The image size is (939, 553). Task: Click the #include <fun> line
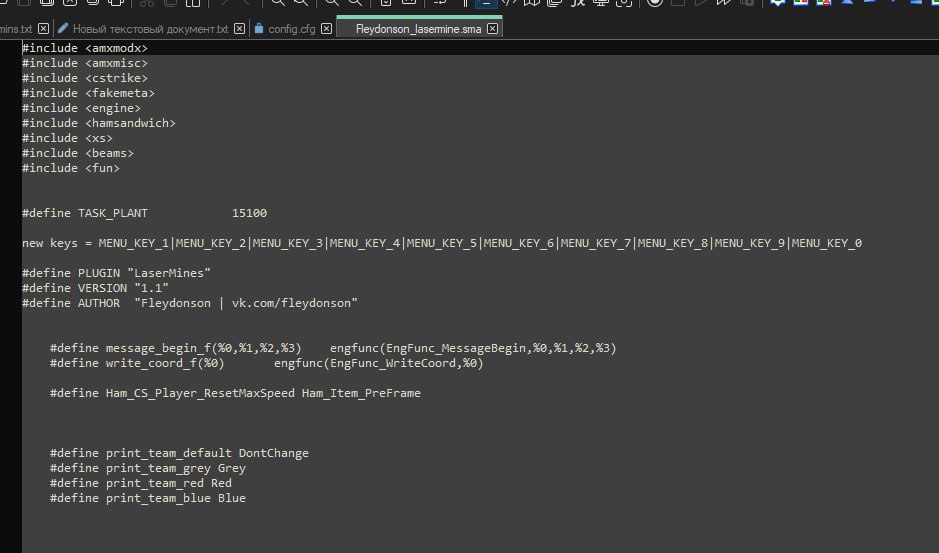[71, 168]
